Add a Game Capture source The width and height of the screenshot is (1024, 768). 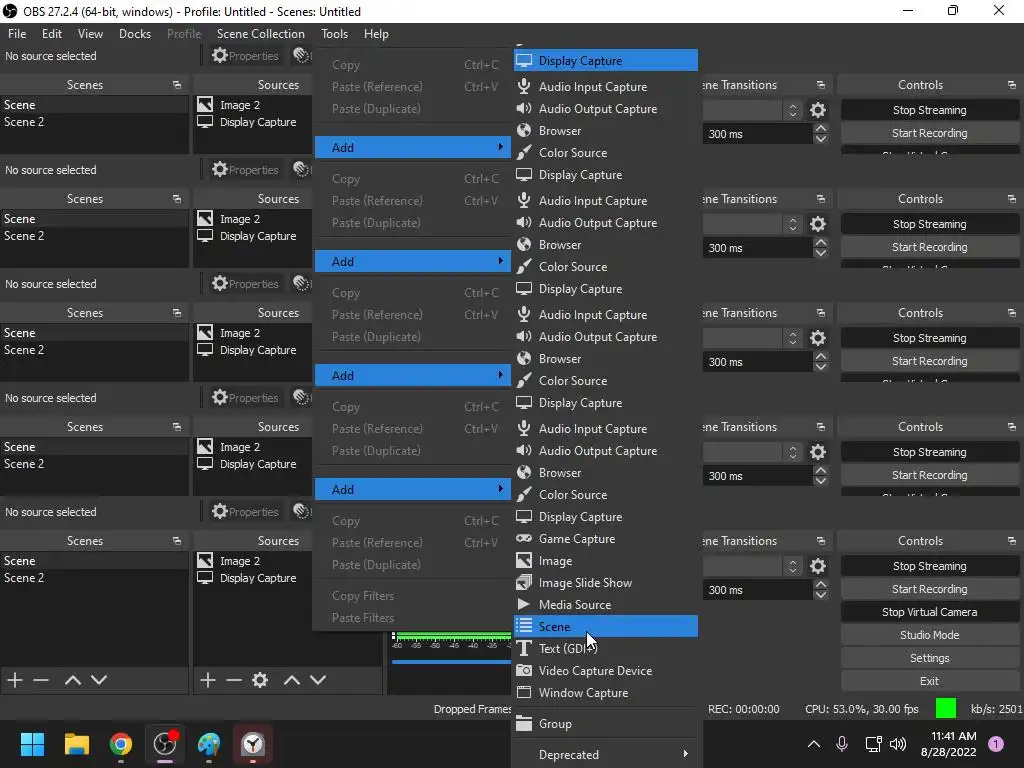(605, 539)
